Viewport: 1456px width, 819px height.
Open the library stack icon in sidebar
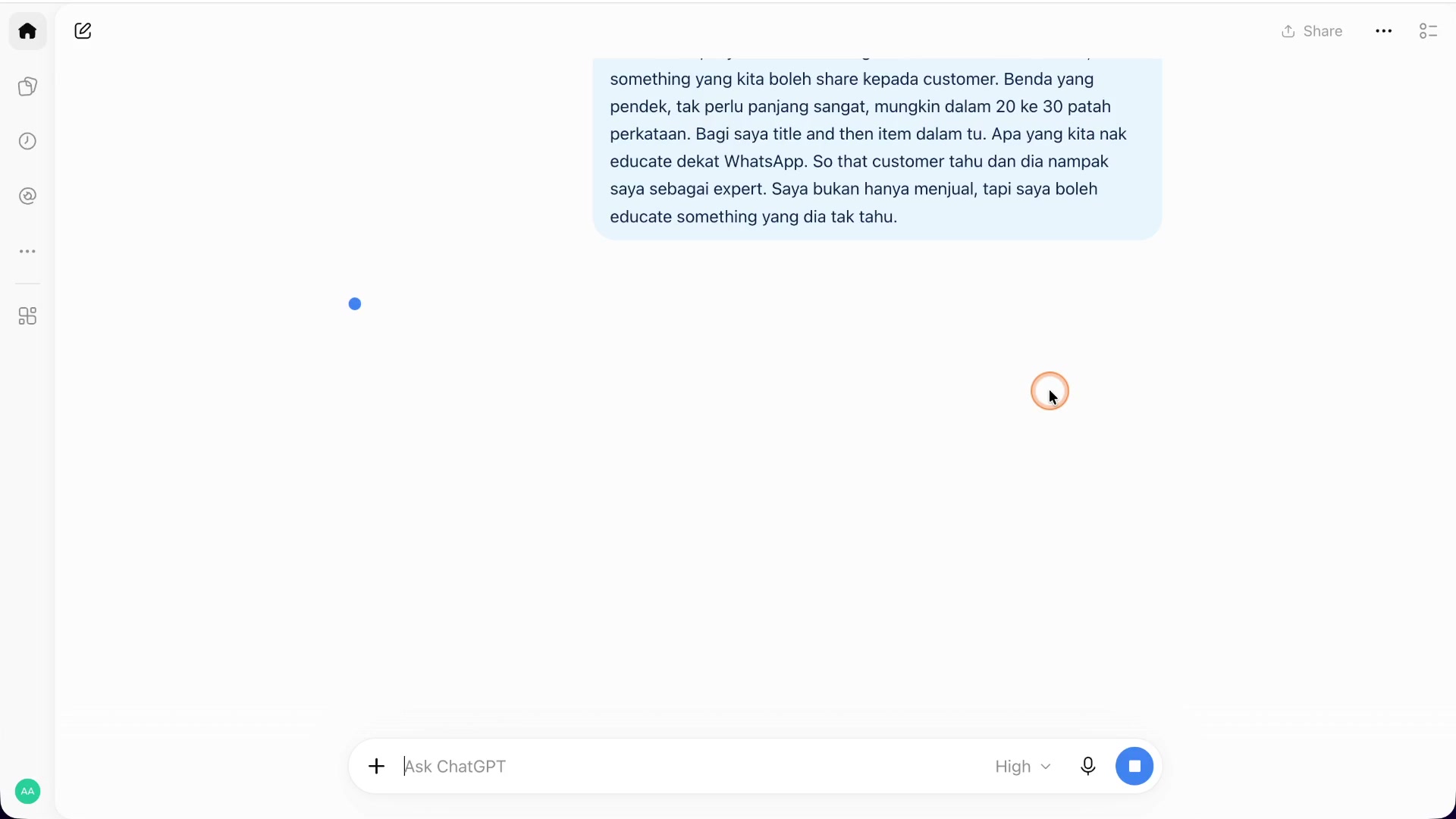[x=27, y=86]
